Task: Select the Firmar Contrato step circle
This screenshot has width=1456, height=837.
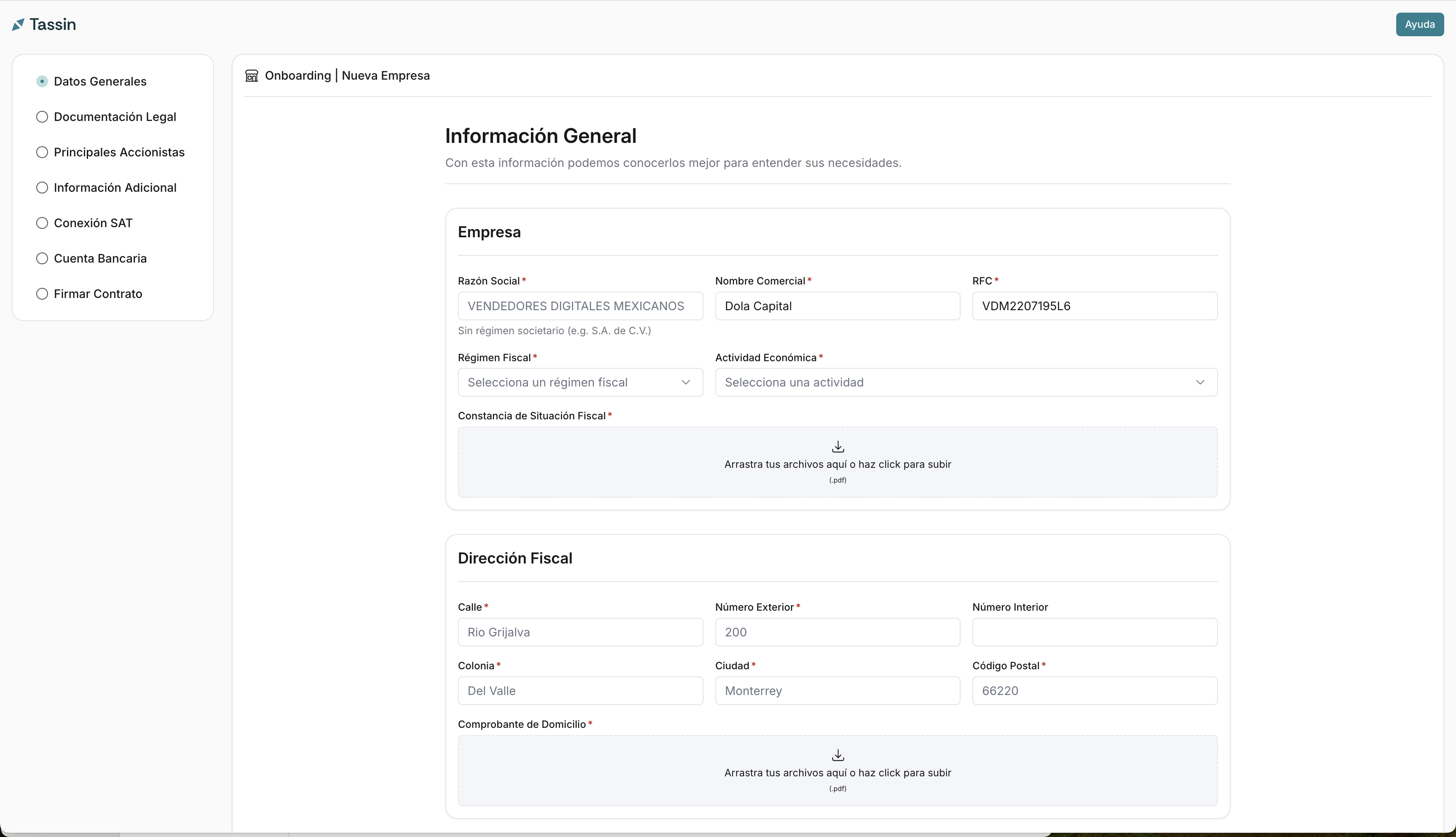Action: coord(42,294)
